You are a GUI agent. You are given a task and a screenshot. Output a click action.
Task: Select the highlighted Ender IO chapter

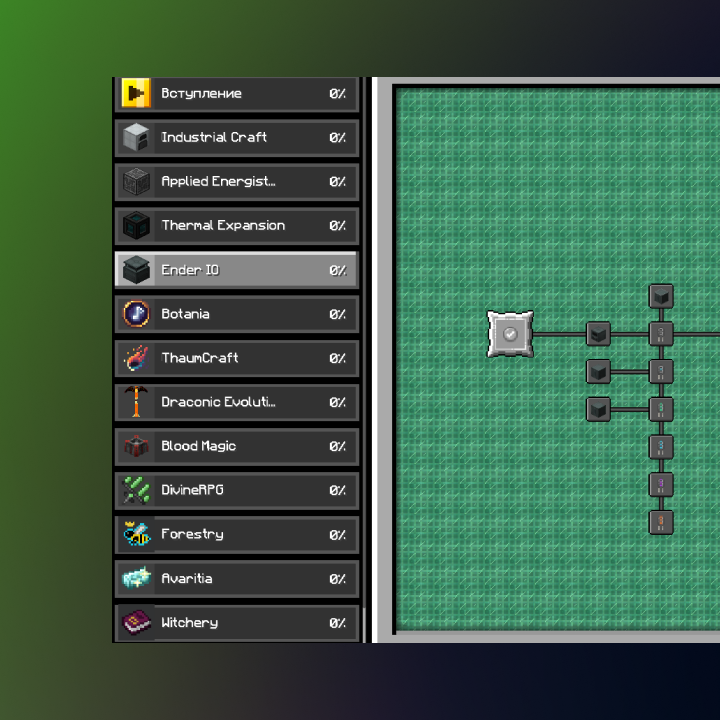point(236,270)
